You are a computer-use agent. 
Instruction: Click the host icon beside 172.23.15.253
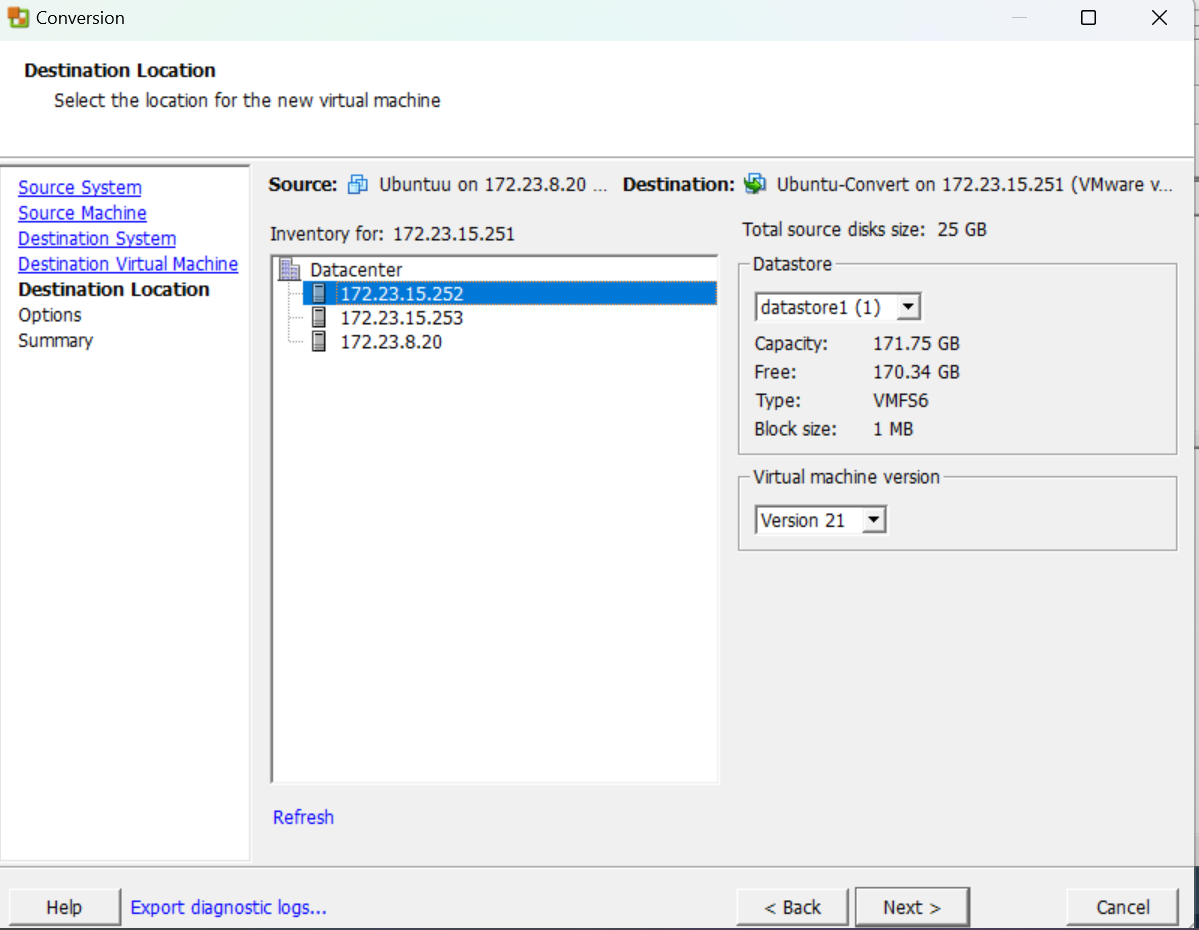coord(320,317)
